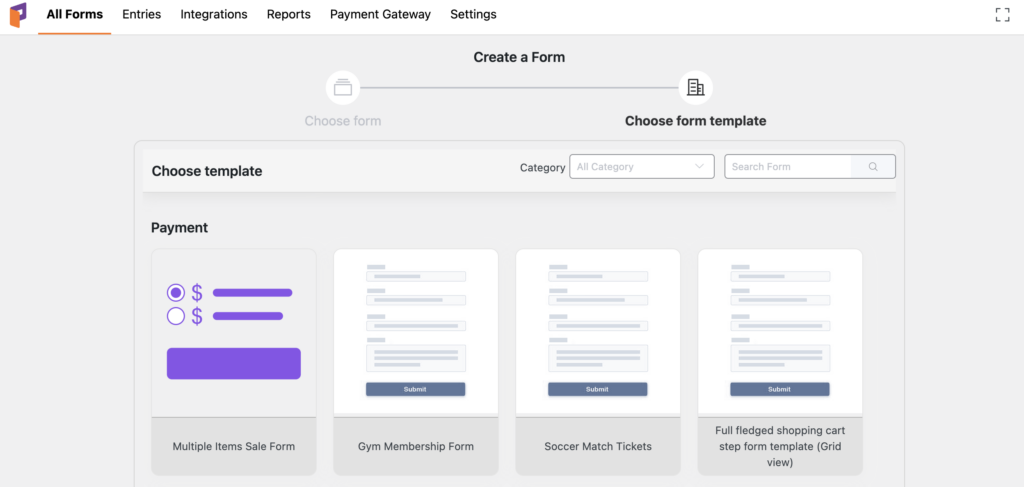
Task: Select the All Forms tab
Action: 74,15
